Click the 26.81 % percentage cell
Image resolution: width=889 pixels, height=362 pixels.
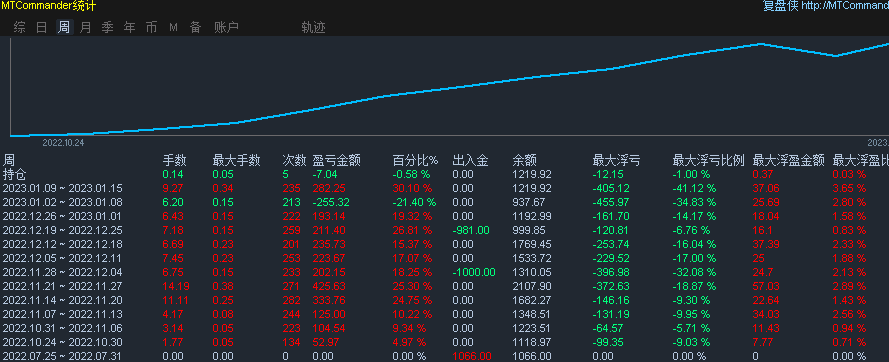[x=412, y=230]
